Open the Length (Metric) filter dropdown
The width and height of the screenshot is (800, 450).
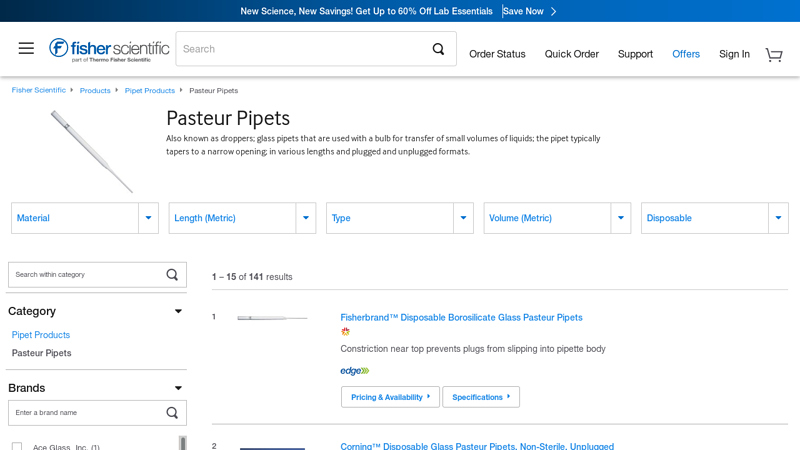pyautogui.click(x=242, y=218)
